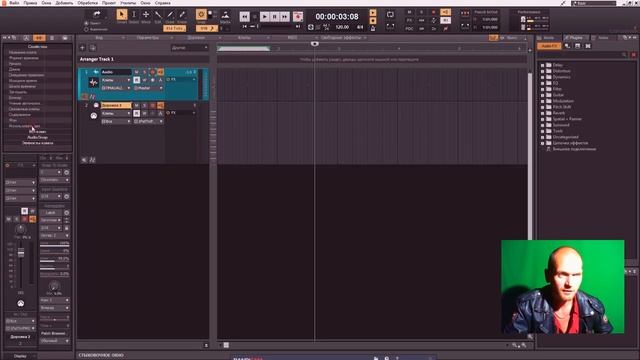This screenshot has width=640, height=360.
Task: Click the PDC override button in the Mix module
Action: pyautogui.click(x=409, y=29)
